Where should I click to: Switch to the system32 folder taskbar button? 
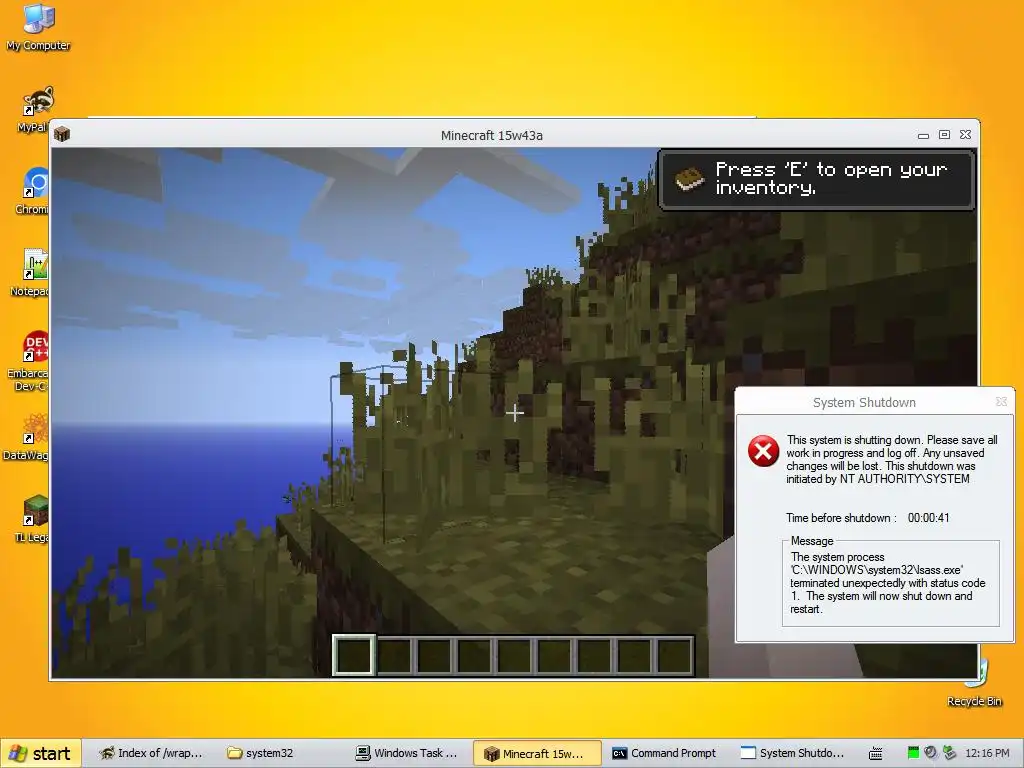point(281,753)
